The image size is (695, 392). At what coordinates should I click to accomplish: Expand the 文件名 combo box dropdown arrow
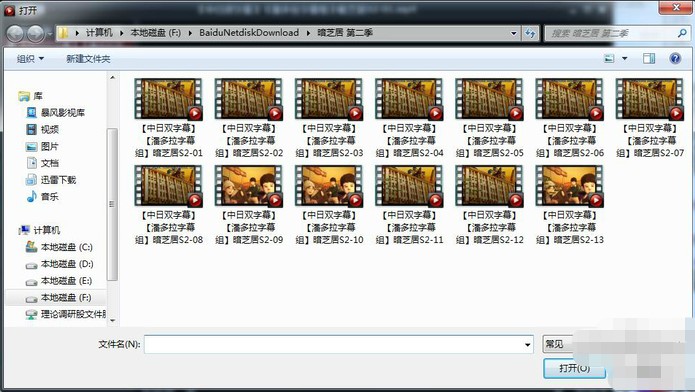coord(527,344)
